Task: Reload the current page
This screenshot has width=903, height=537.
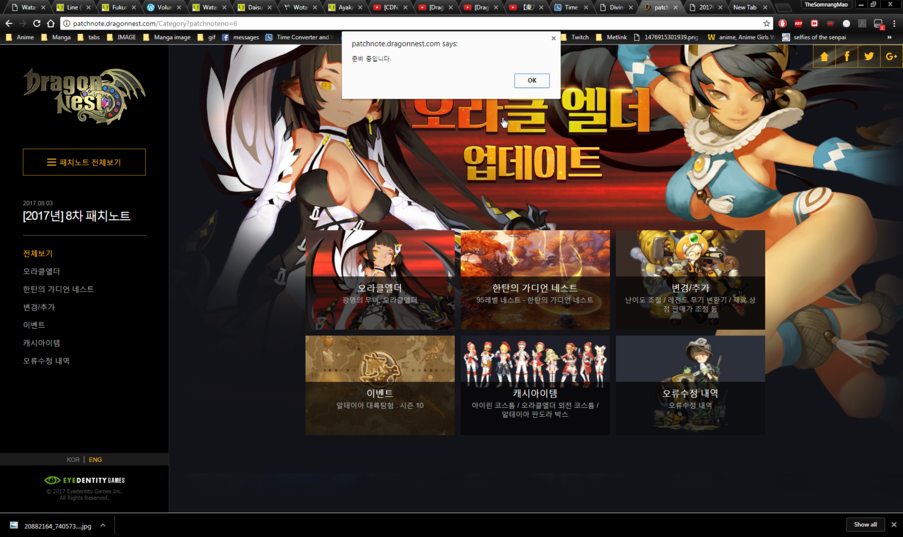Action: point(36,24)
